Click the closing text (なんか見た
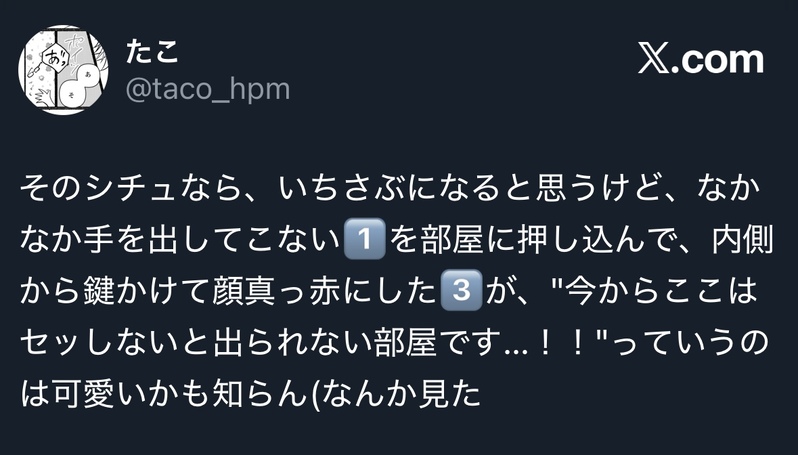The image size is (798, 455). click(395, 393)
